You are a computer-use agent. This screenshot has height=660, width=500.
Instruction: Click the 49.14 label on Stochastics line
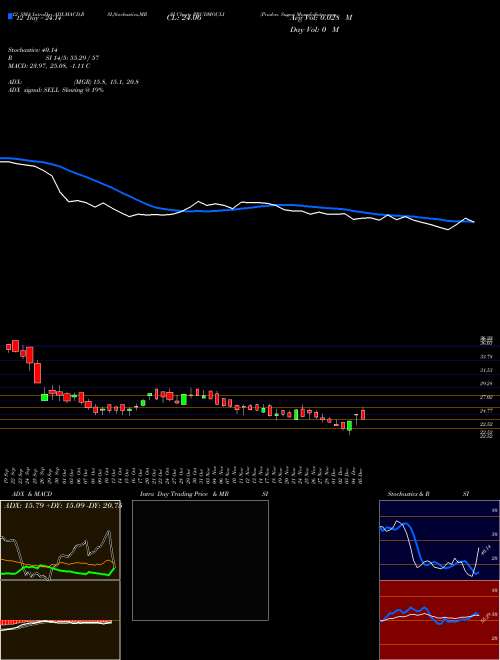click(486, 549)
